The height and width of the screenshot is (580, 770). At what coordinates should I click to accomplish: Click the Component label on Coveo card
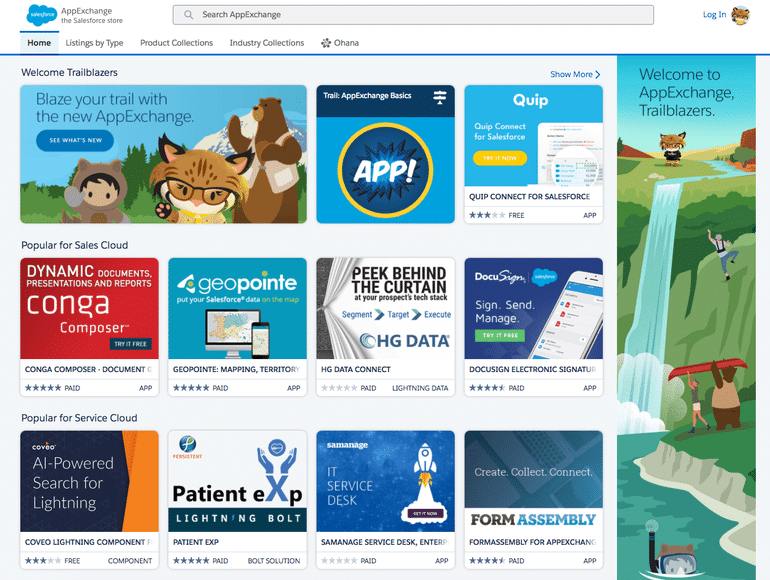130,561
